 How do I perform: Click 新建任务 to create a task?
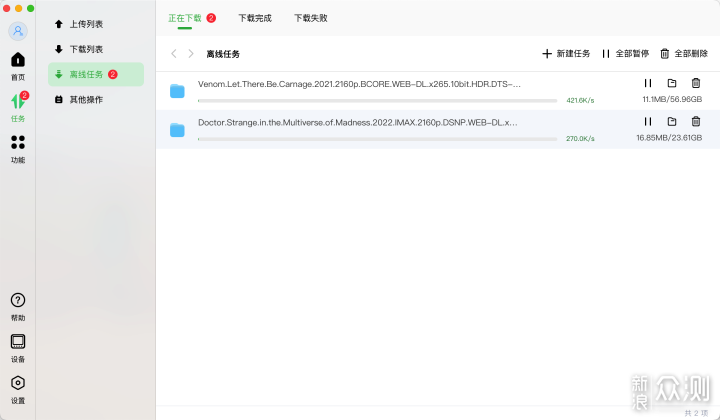566,54
